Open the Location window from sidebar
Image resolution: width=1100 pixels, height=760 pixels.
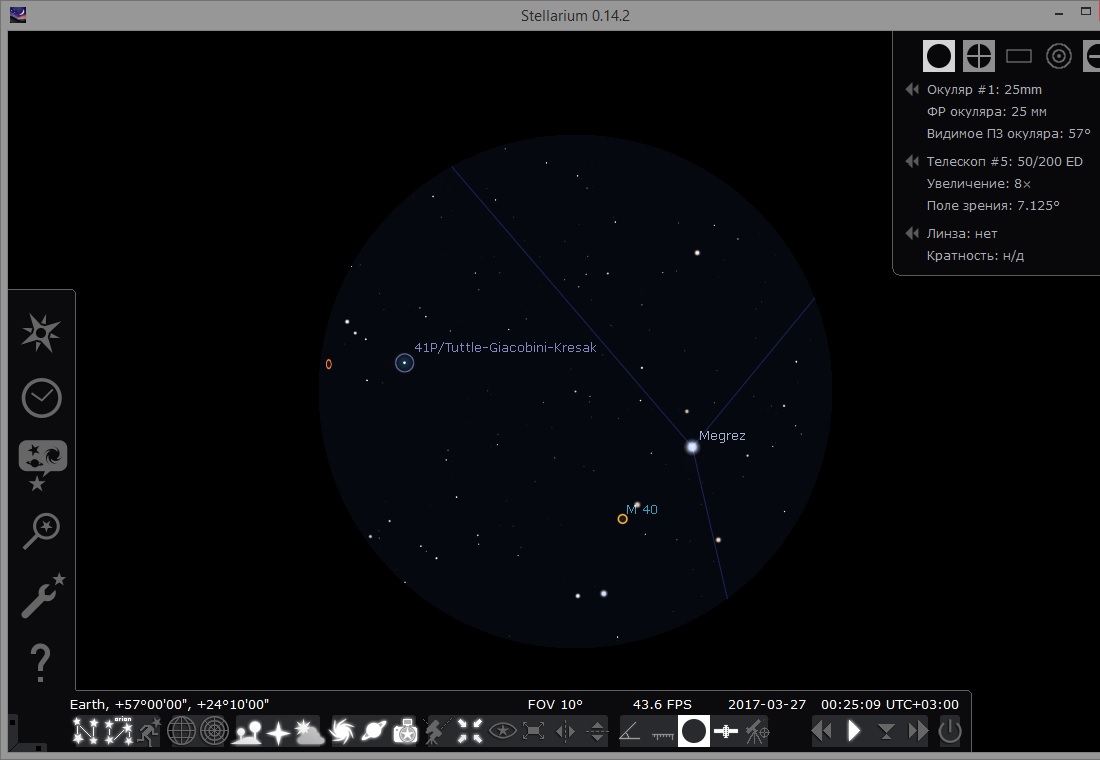pos(41,333)
